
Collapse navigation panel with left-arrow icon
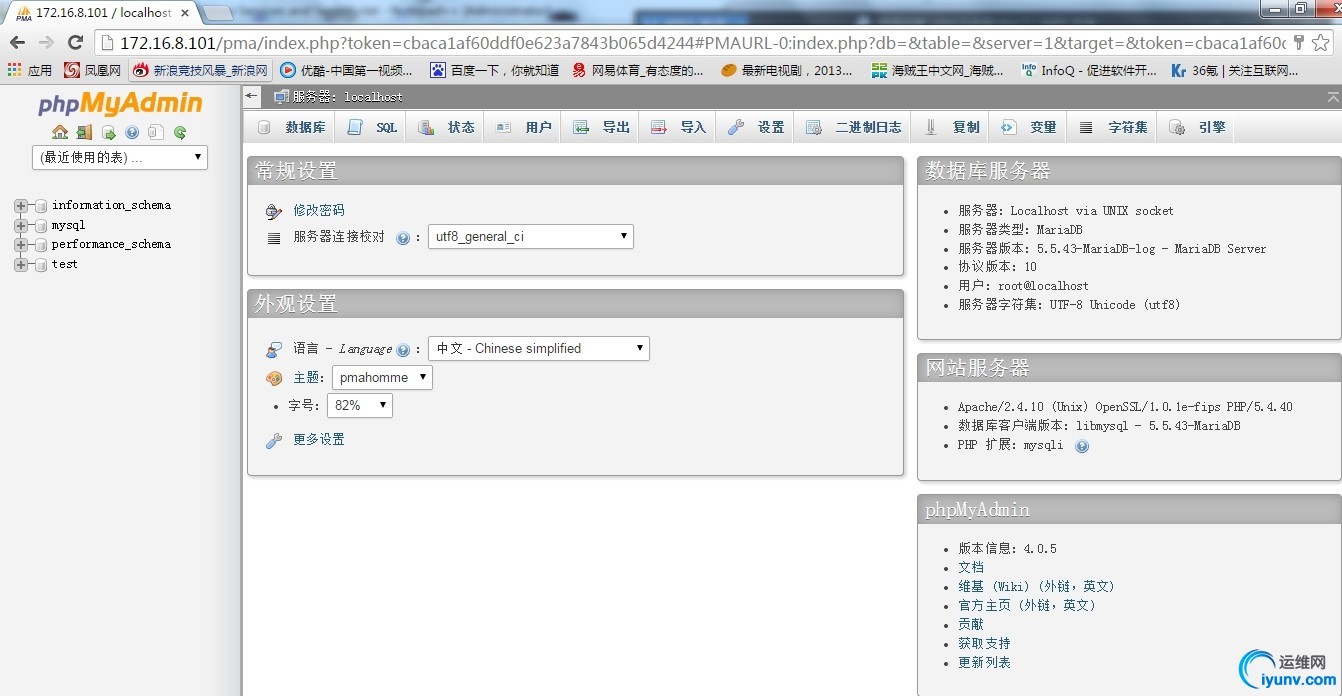(x=251, y=96)
